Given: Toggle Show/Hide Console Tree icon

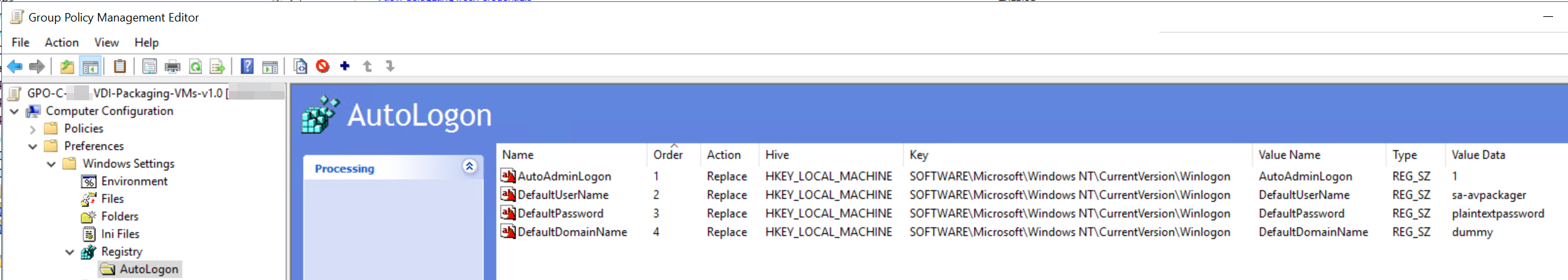Looking at the screenshot, I should [90, 66].
